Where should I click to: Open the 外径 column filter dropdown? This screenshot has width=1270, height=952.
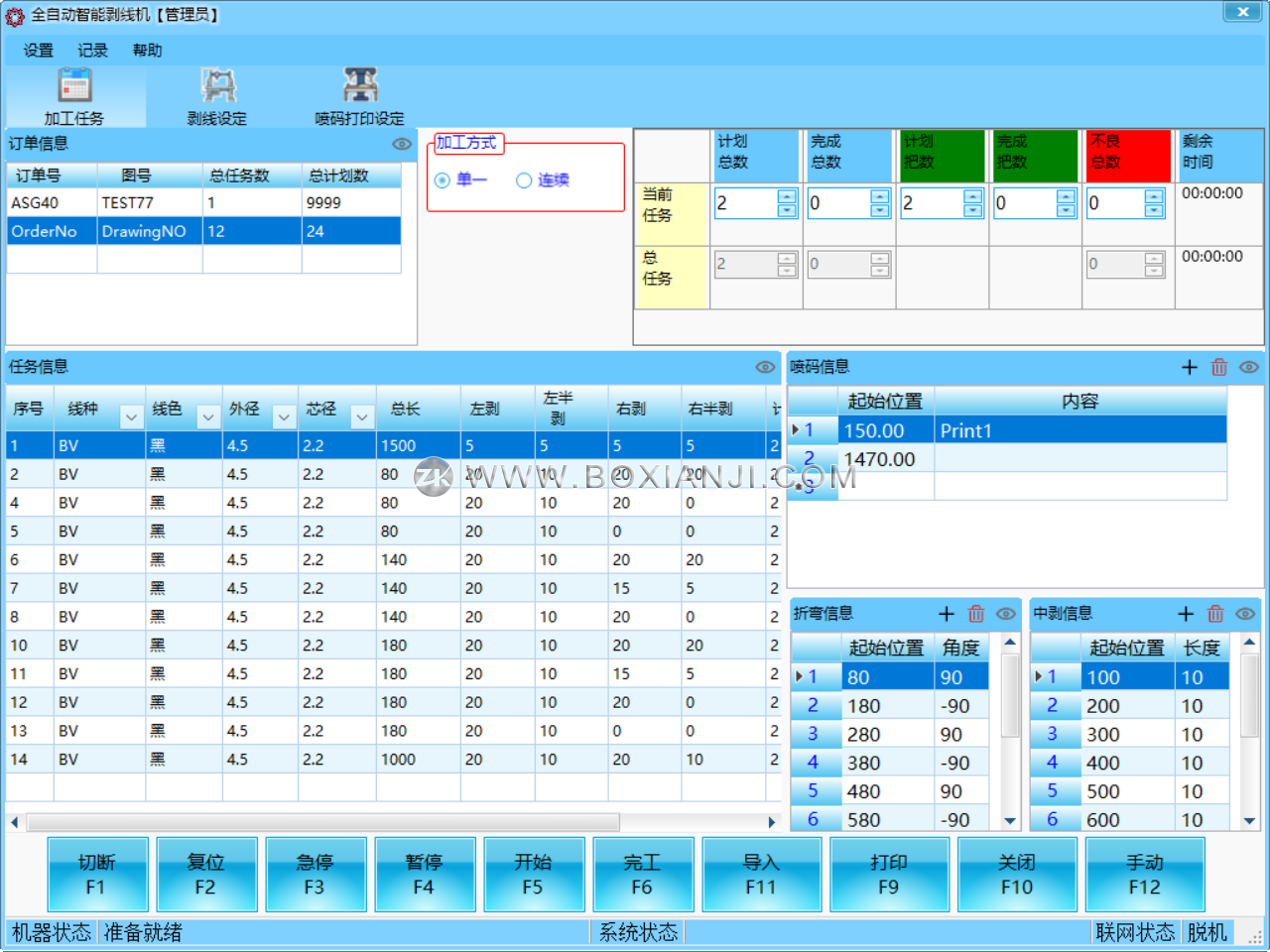(x=284, y=417)
